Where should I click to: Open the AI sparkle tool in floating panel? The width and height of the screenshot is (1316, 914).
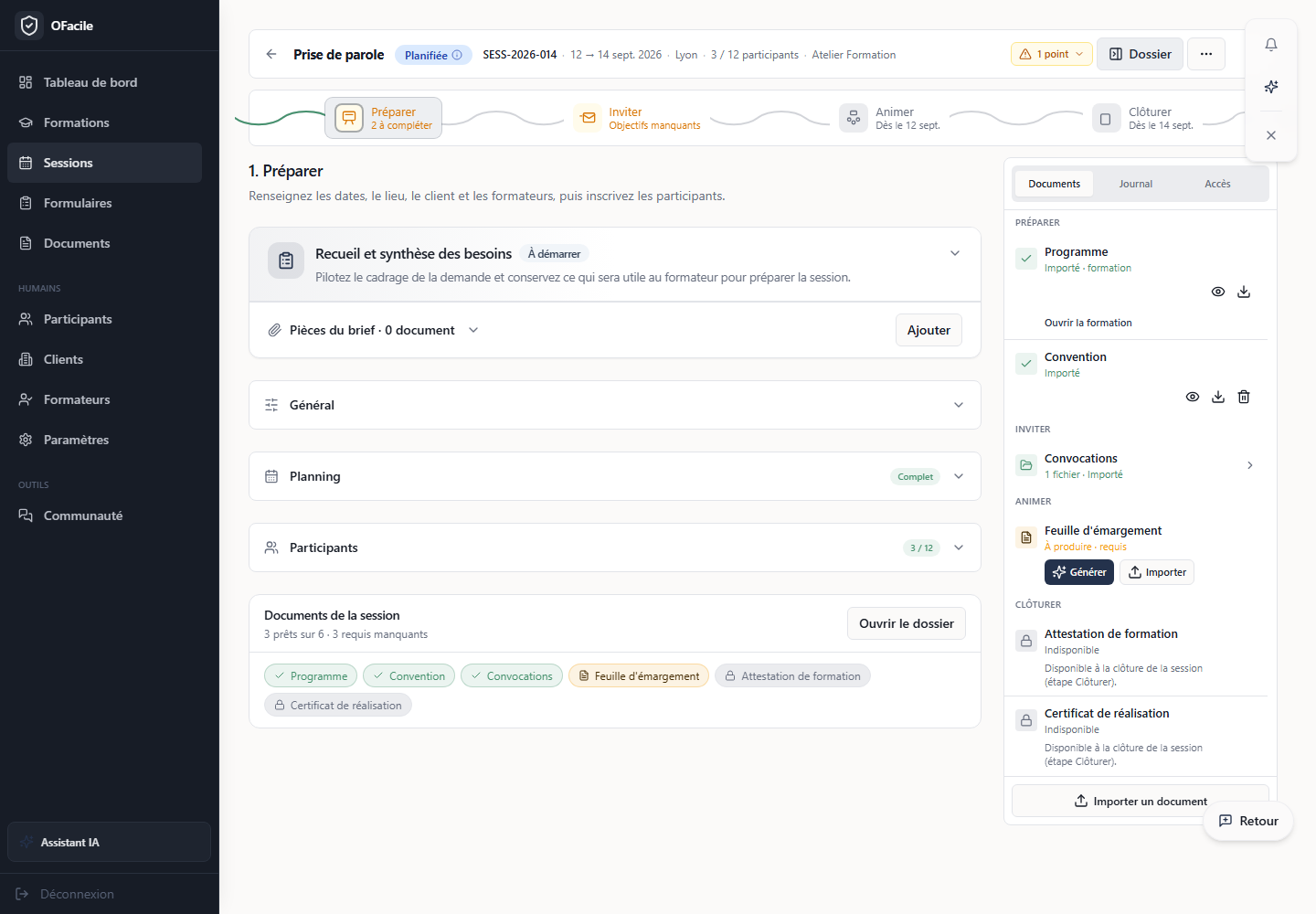[1271, 87]
